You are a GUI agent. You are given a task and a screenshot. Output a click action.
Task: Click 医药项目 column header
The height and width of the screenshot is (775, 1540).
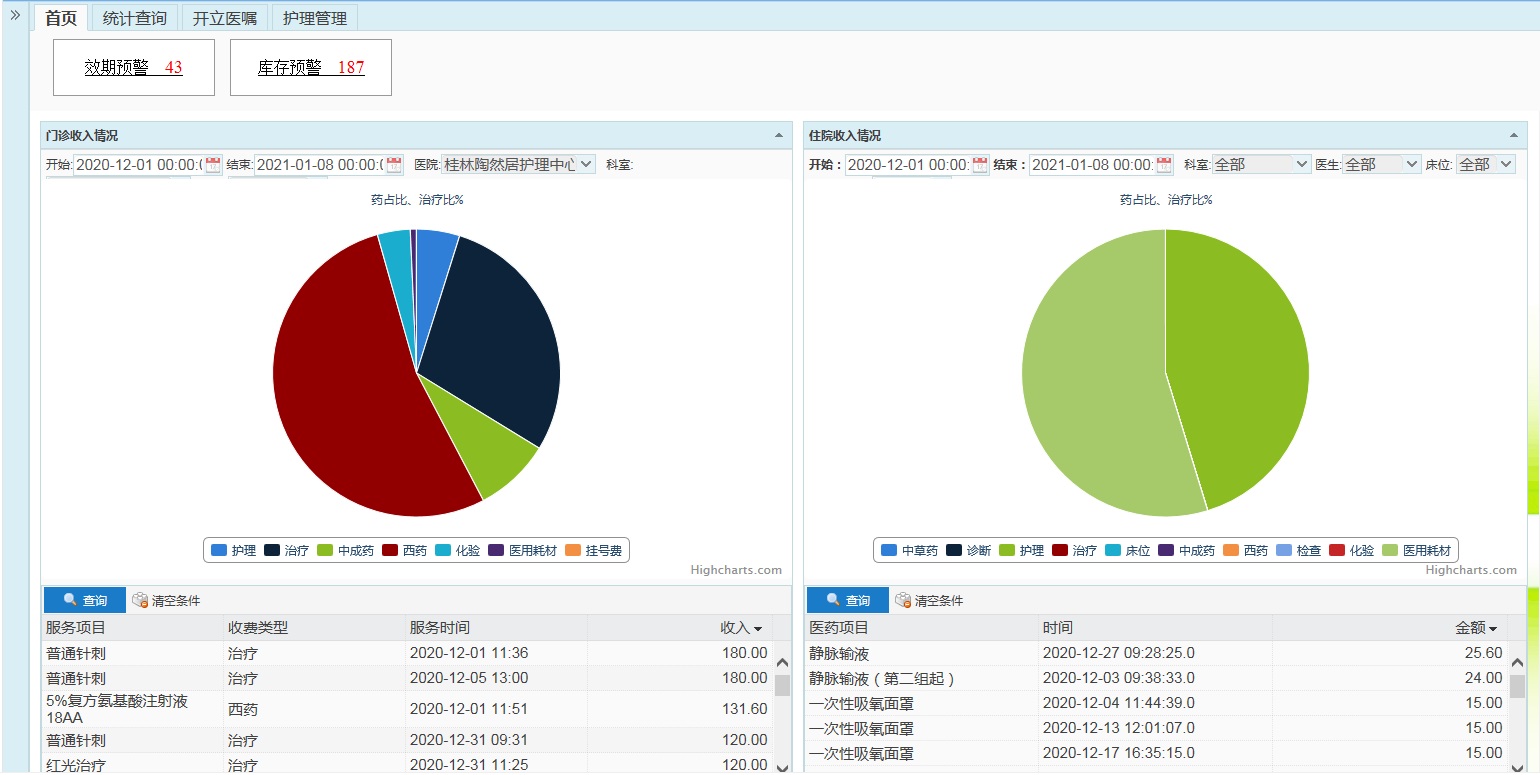click(x=922, y=628)
